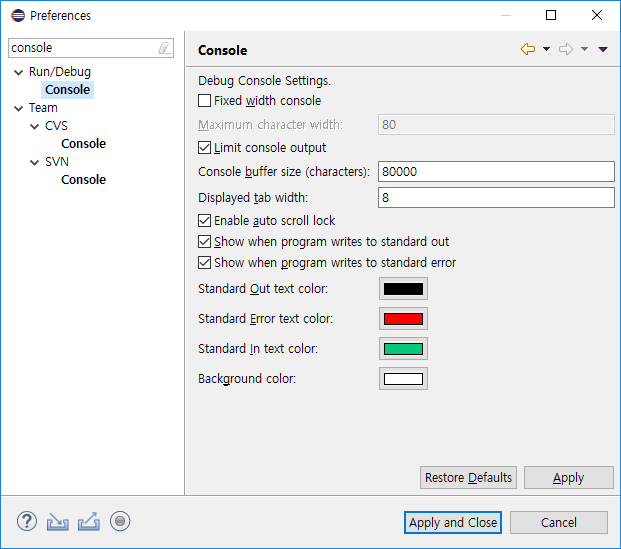Image resolution: width=621 pixels, height=549 pixels.
Task: Clear the console filter text icon
Action: [x=164, y=48]
